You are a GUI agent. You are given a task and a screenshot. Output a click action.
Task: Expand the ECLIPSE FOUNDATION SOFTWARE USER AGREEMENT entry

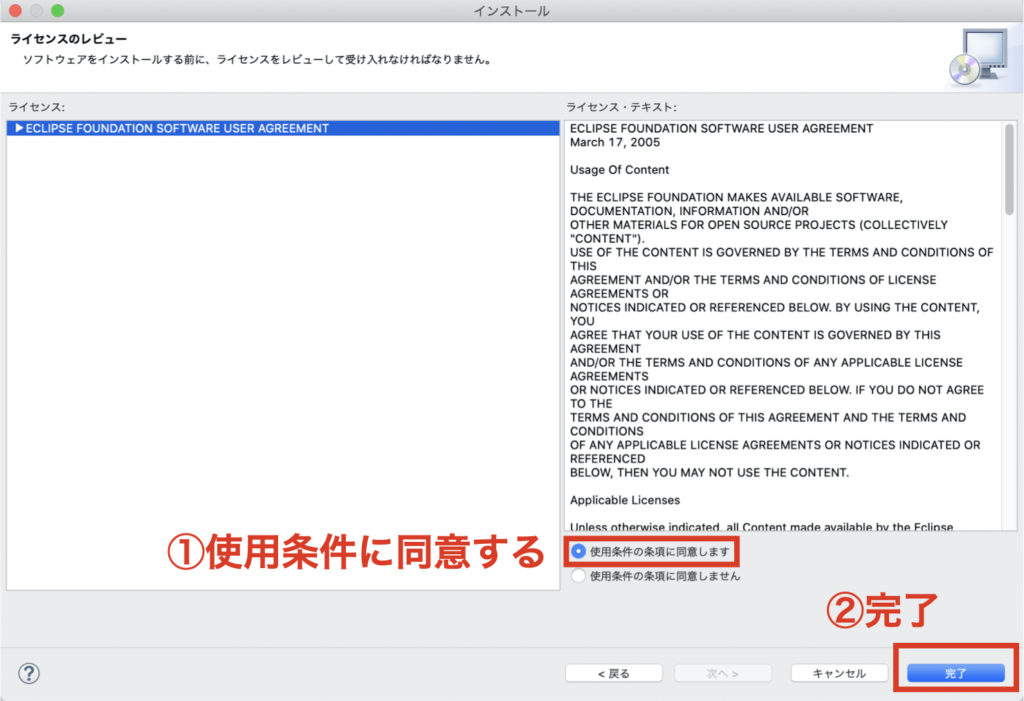coord(20,128)
